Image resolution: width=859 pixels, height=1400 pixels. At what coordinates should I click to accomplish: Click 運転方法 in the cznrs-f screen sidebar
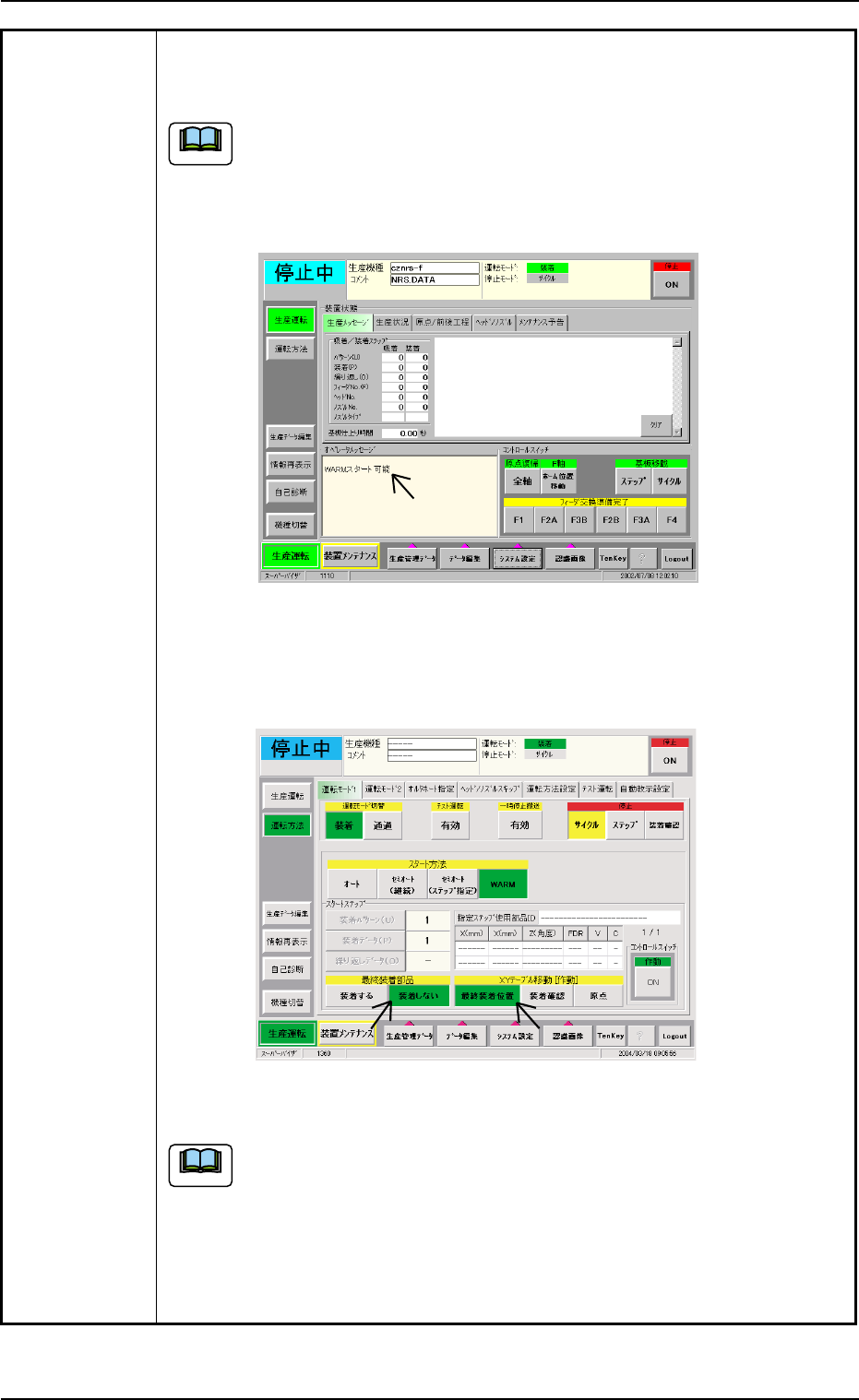pyautogui.click(x=291, y=350)
